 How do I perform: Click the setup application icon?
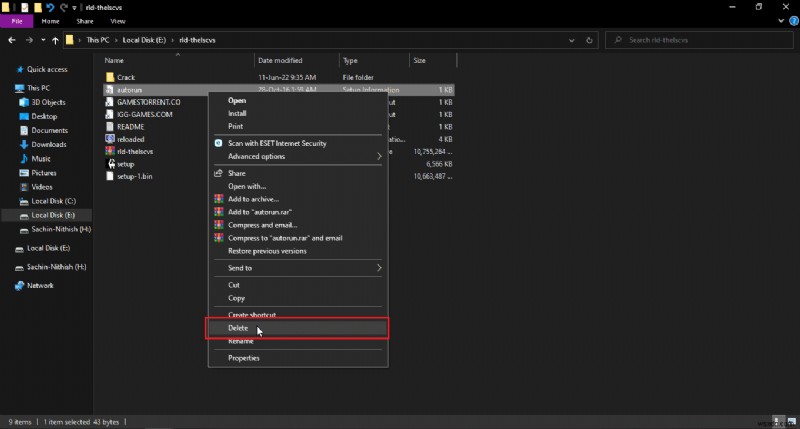pyautogui.click(x=111, y=164)
